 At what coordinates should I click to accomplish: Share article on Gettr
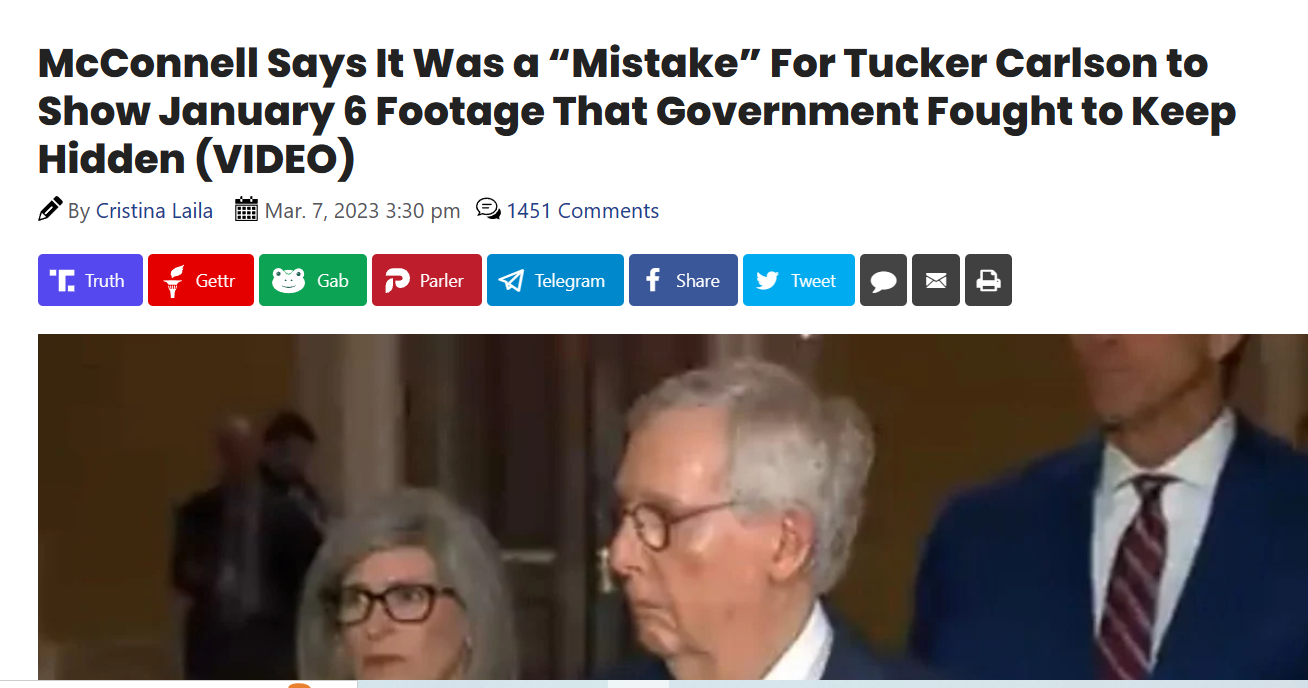point(200,280)
